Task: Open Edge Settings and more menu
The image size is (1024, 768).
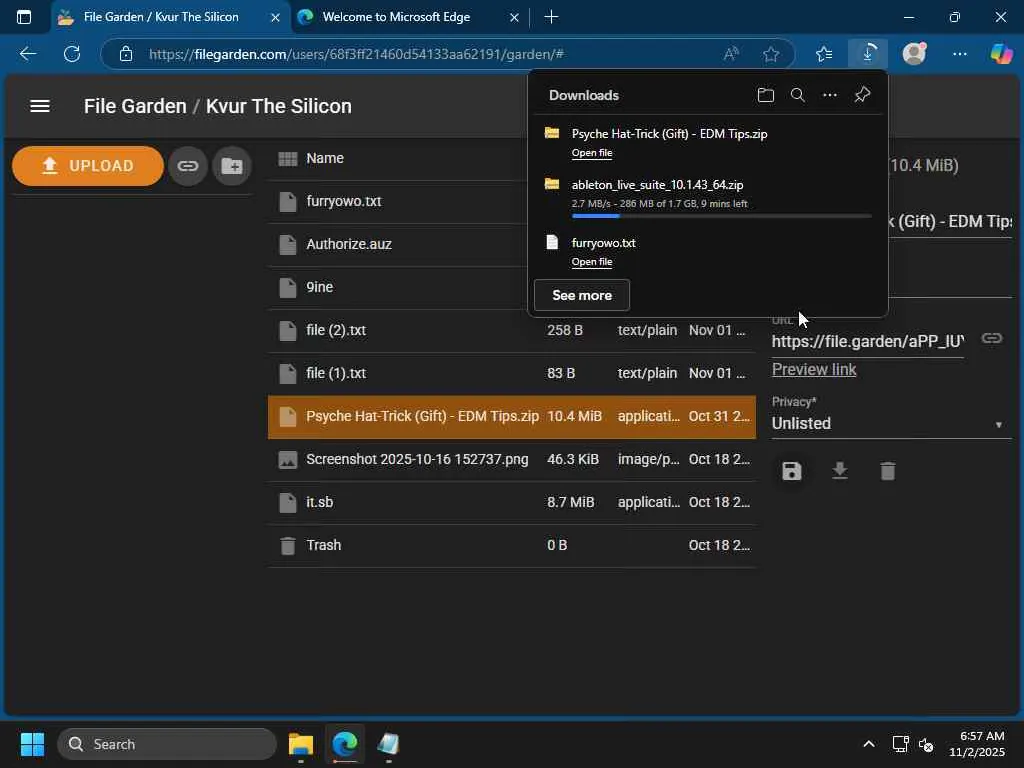Action: [x=959, y=54]
